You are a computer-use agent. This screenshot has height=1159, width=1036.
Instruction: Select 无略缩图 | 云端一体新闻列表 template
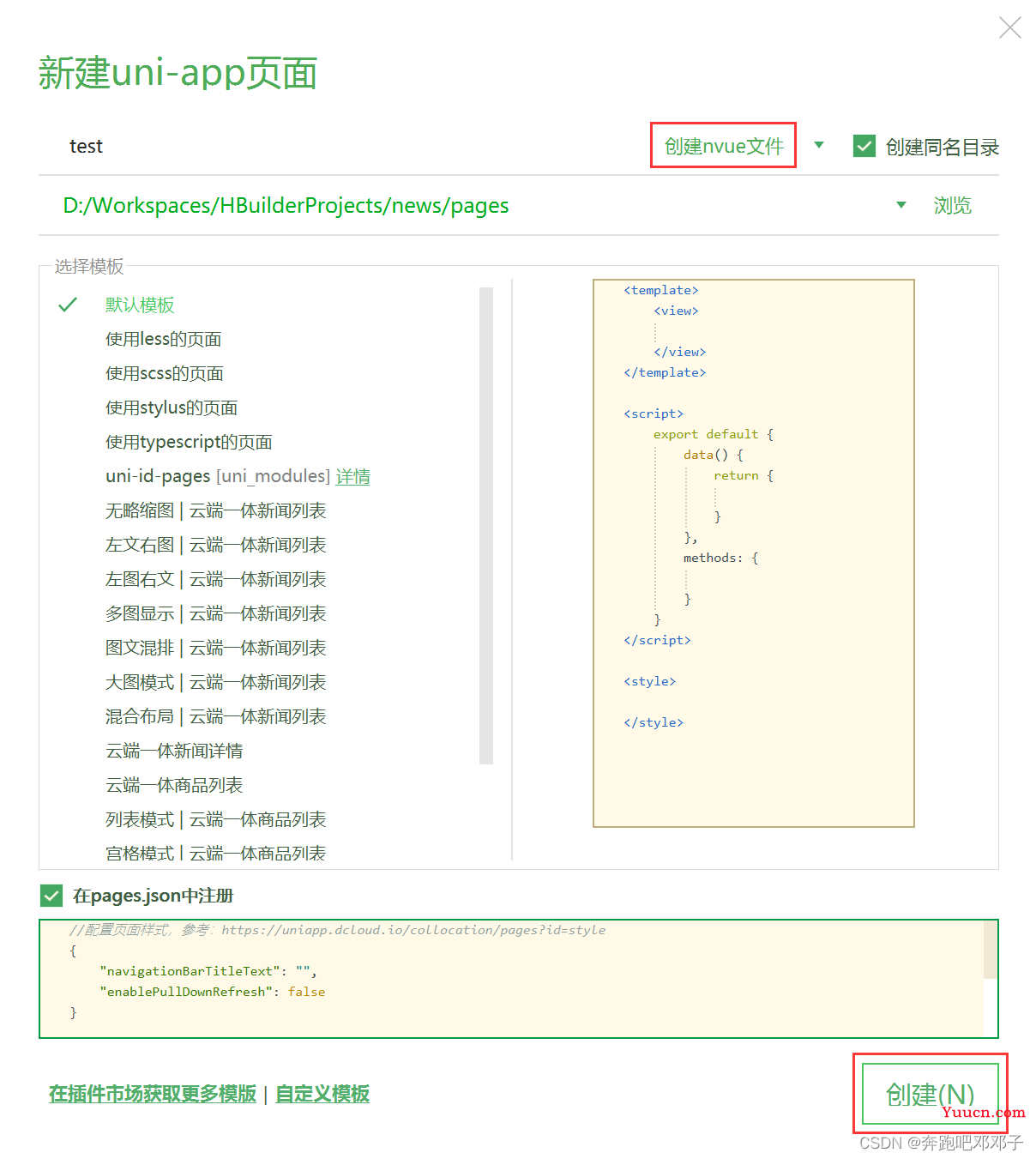pyautogui.click(x=215, y=511)
